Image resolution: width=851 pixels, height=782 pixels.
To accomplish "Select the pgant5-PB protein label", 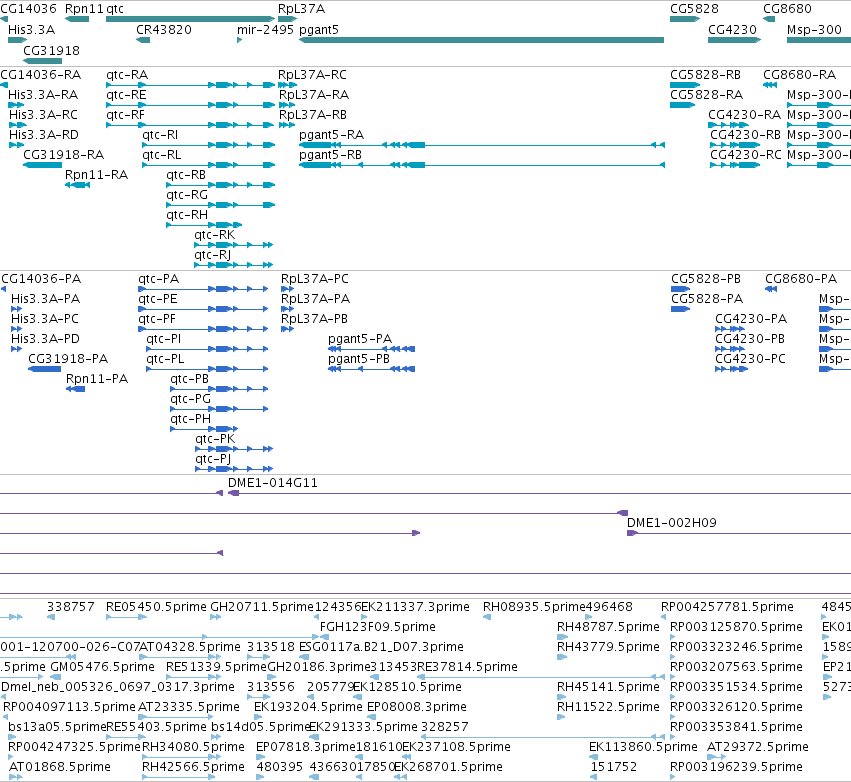I will point(359,359).
